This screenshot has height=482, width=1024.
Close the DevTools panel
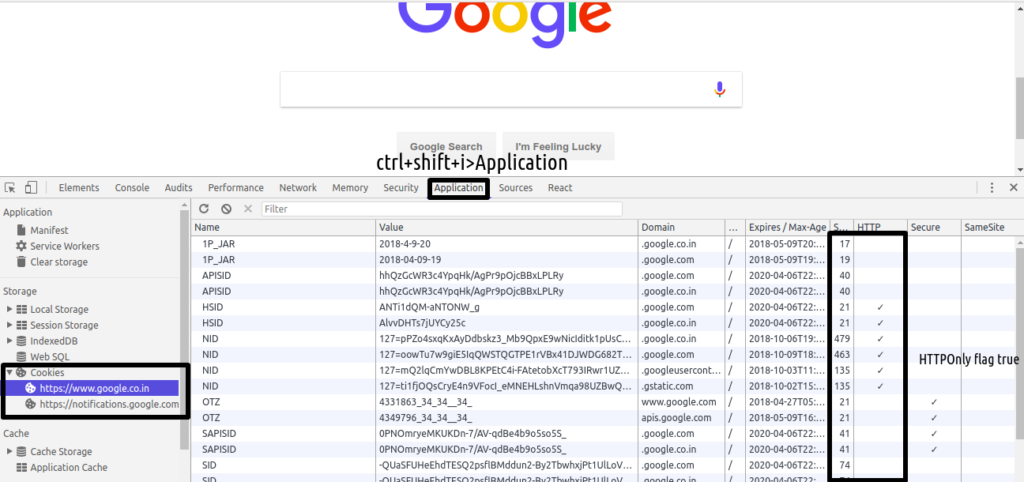click(1013, 187)
